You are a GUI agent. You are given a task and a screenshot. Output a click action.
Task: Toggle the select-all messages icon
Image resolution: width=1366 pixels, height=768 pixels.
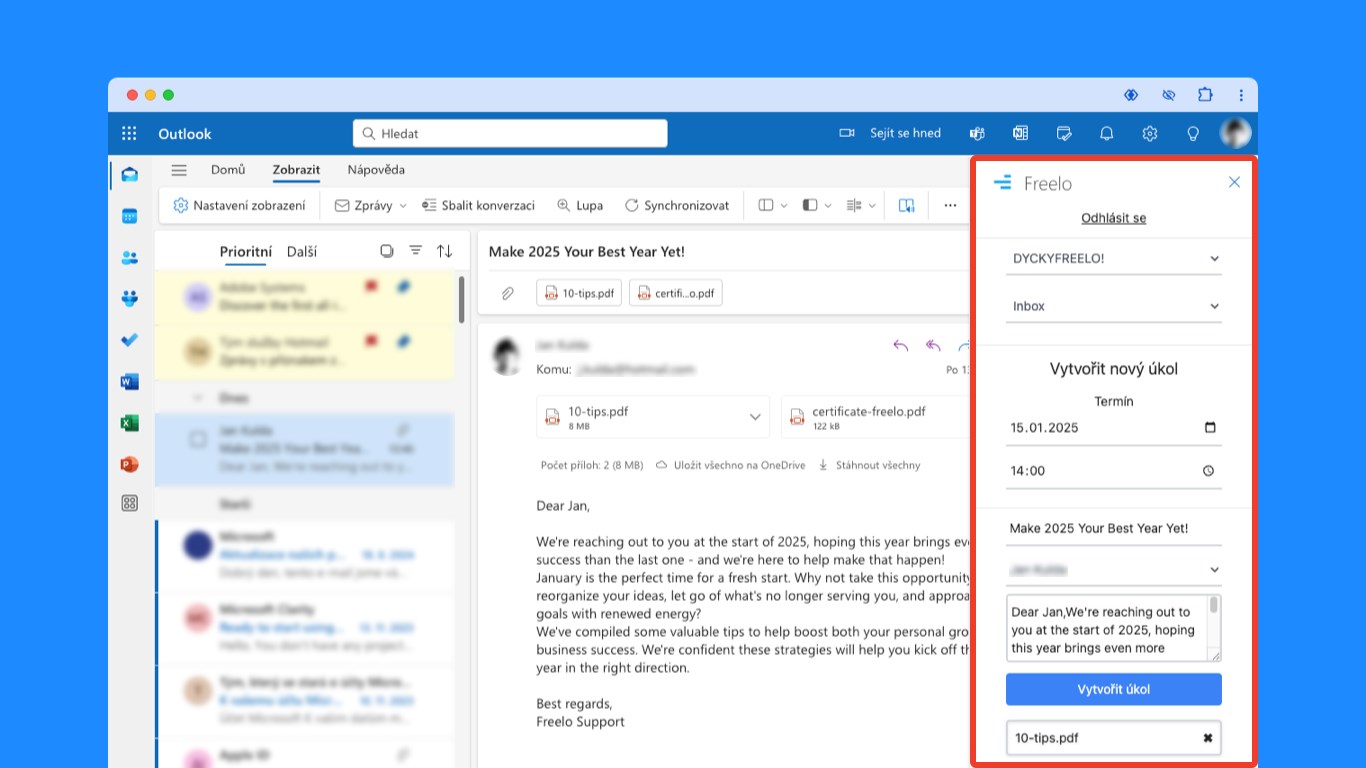[387, 251]
